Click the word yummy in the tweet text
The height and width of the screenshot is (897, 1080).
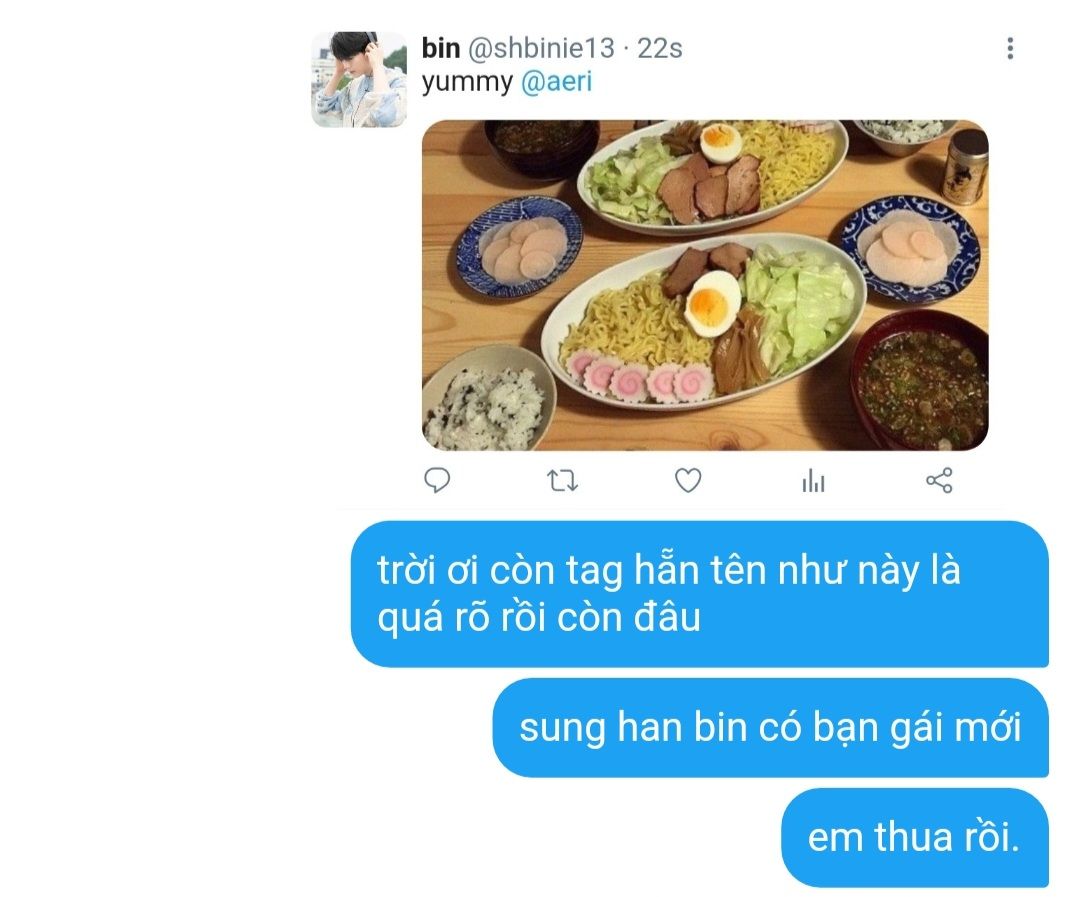click(x=467, y=83)
